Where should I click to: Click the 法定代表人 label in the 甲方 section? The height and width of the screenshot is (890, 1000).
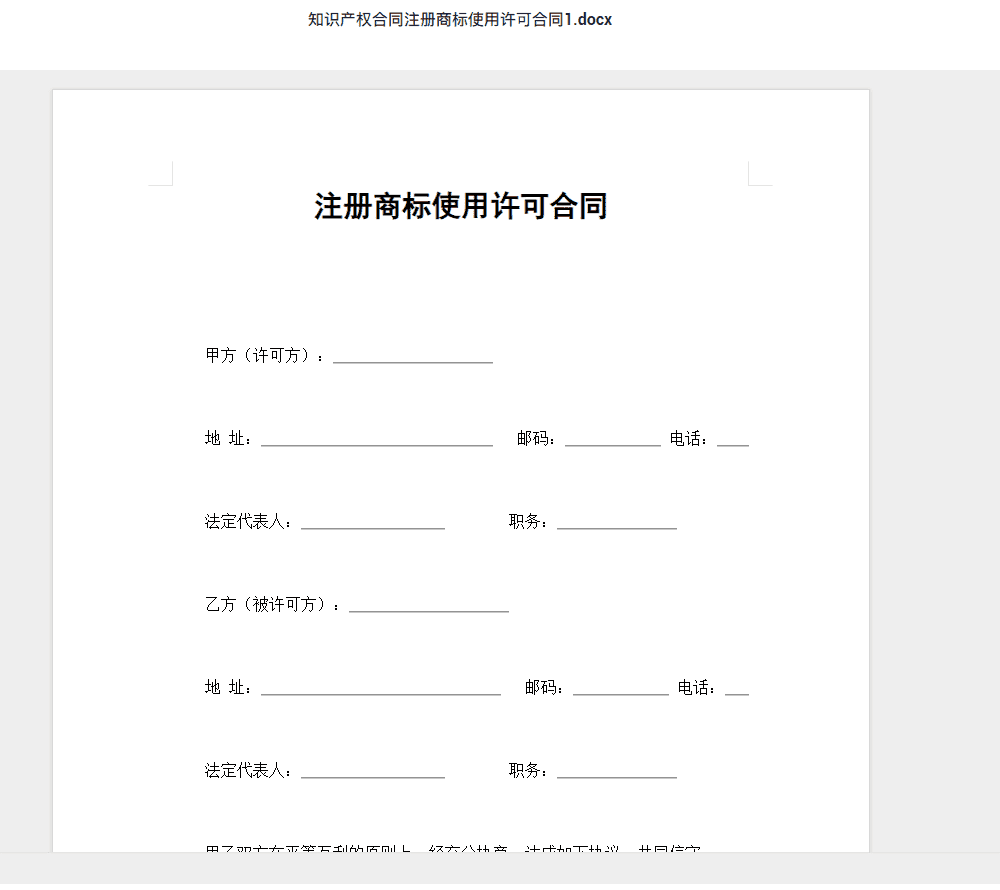tap(248, 522)
